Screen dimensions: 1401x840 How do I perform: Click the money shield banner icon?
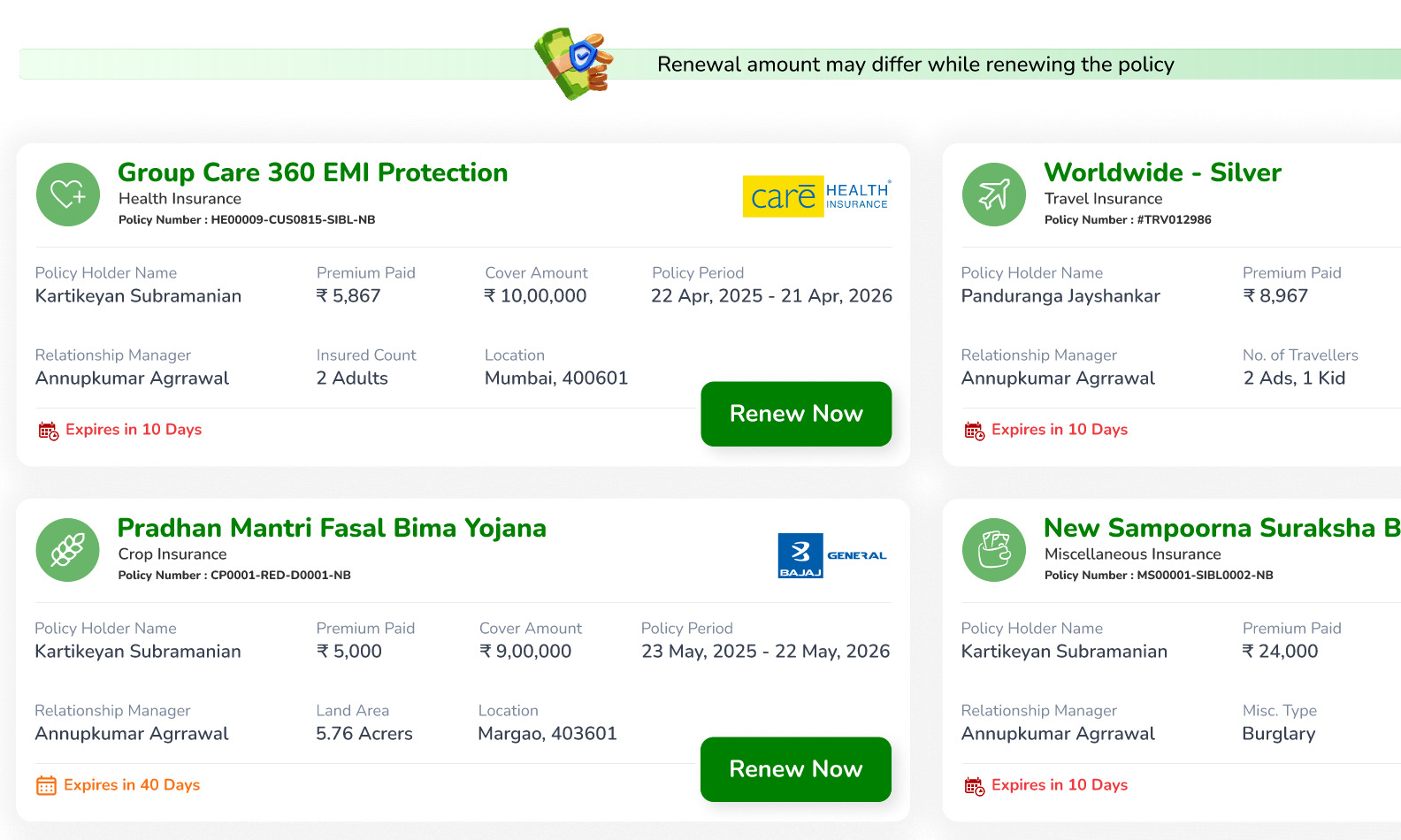(x=573, y=64)
